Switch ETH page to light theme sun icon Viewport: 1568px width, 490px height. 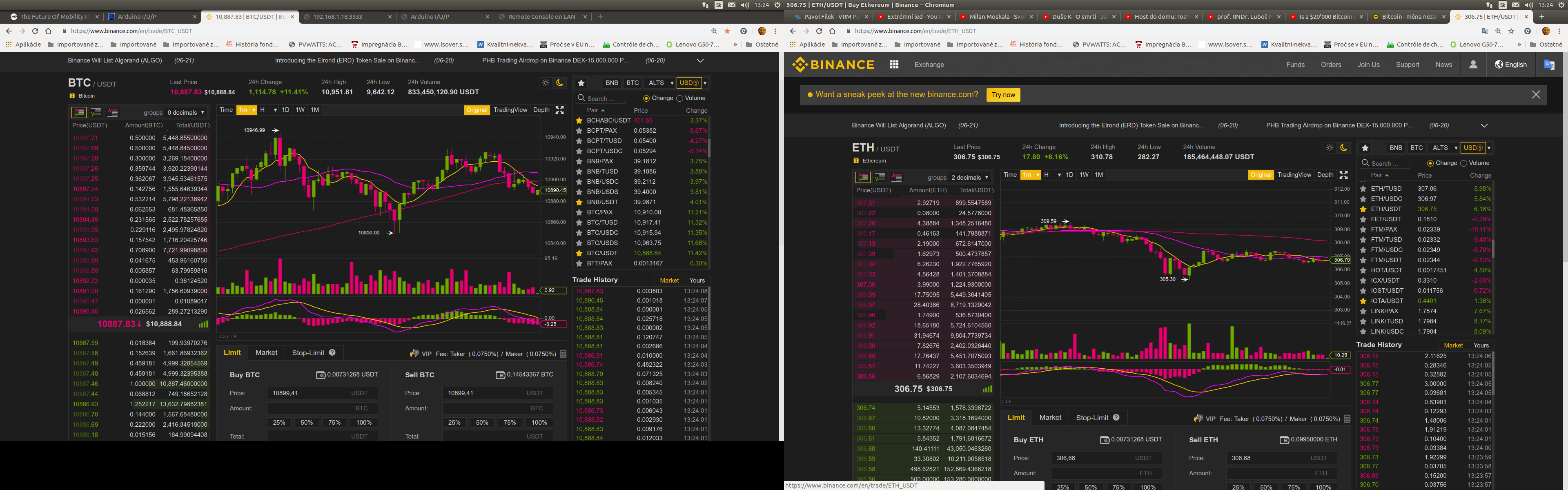pos(1330,148)
